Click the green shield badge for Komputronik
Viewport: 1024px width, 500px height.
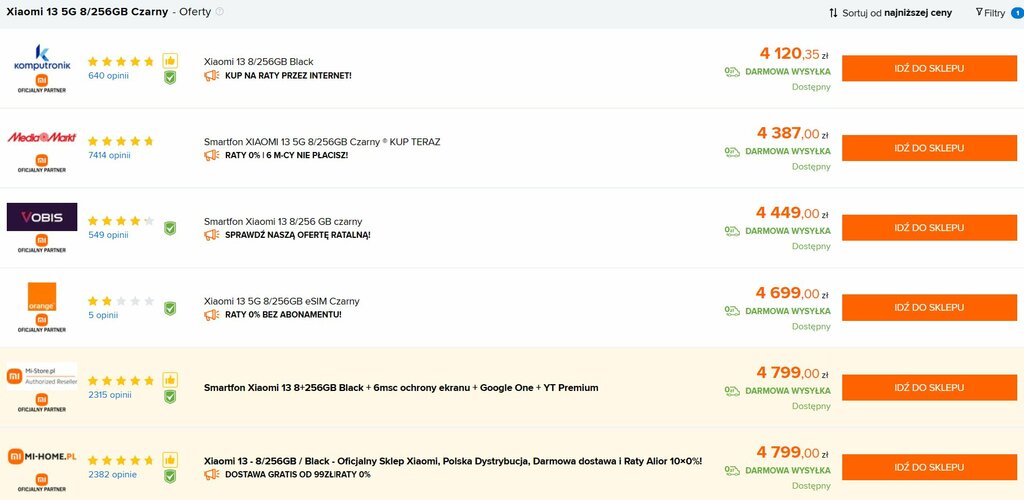tap(170, 78)
